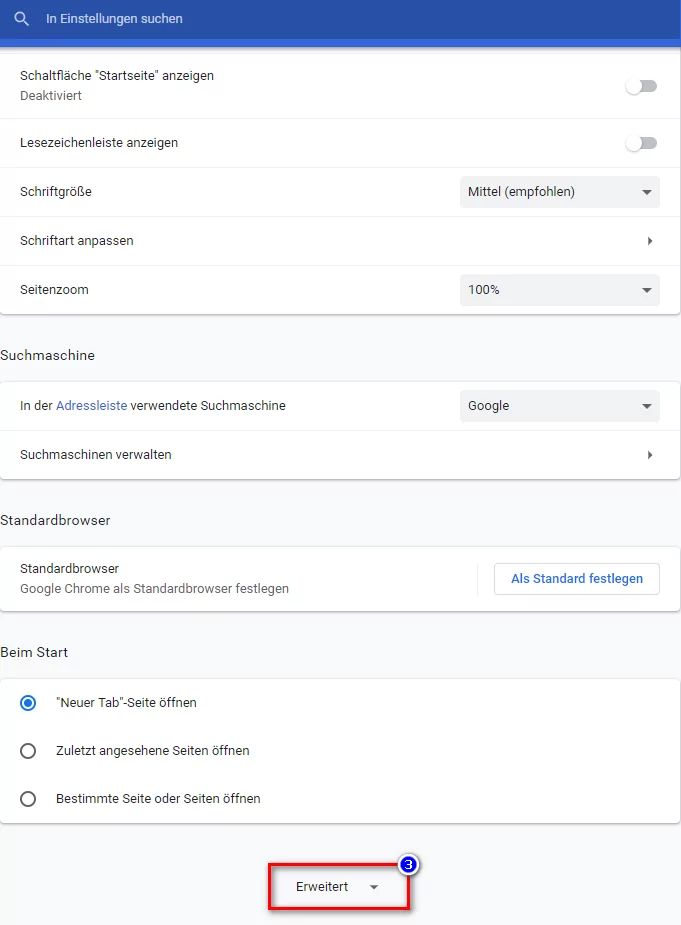Open the Seitenzoom dropdown showing 100%
This screenshot has height=925, width=681.
point(559,290)
